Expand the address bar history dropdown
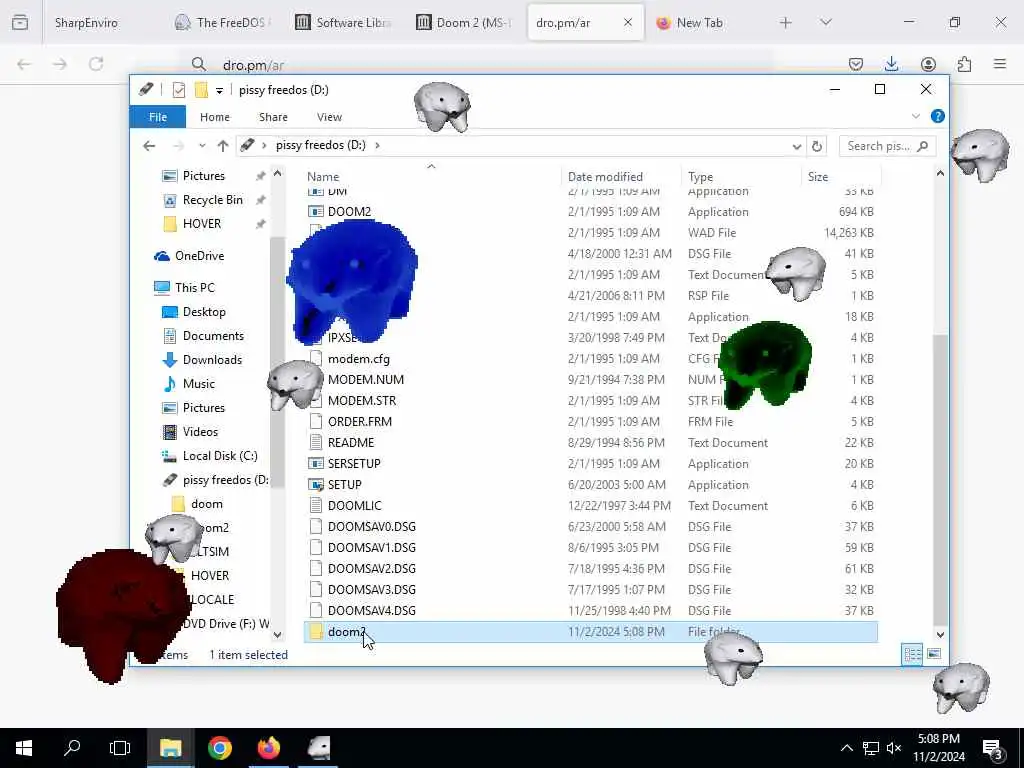The width and height of the screenshot is (1024, 768). point(796,146)
